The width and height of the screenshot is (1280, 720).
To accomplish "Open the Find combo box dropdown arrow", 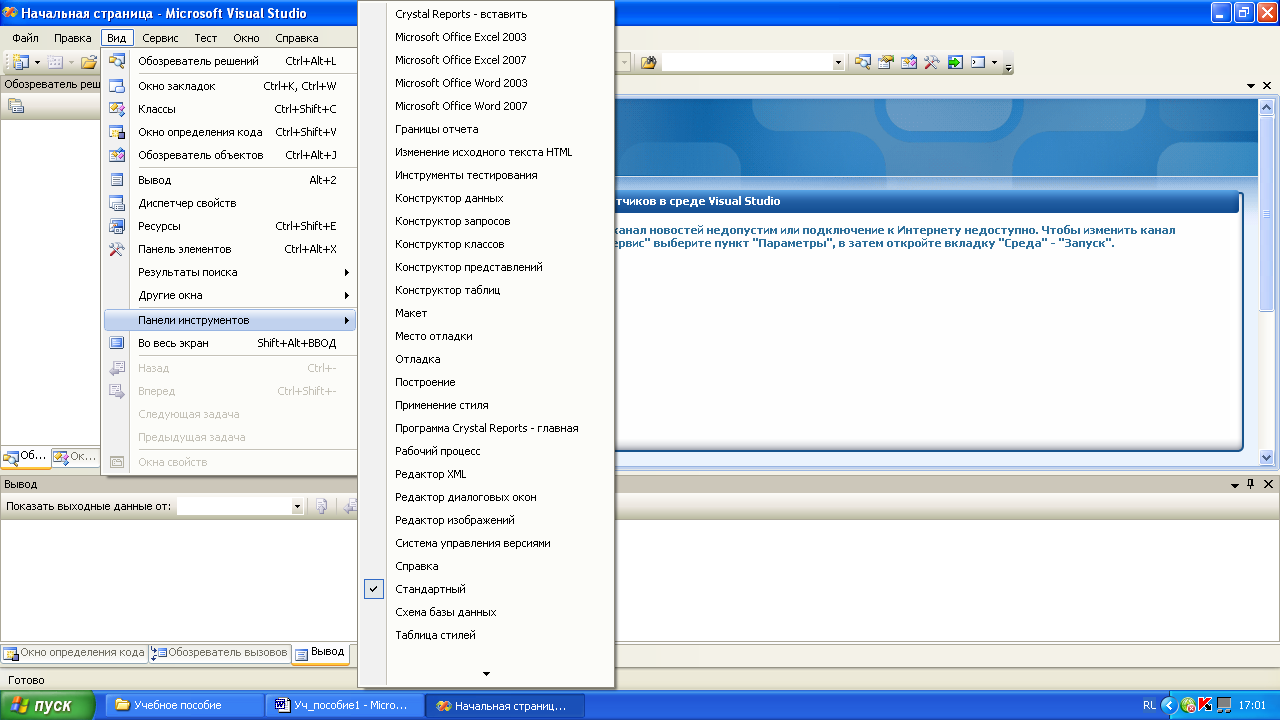I will click(838, 62).
